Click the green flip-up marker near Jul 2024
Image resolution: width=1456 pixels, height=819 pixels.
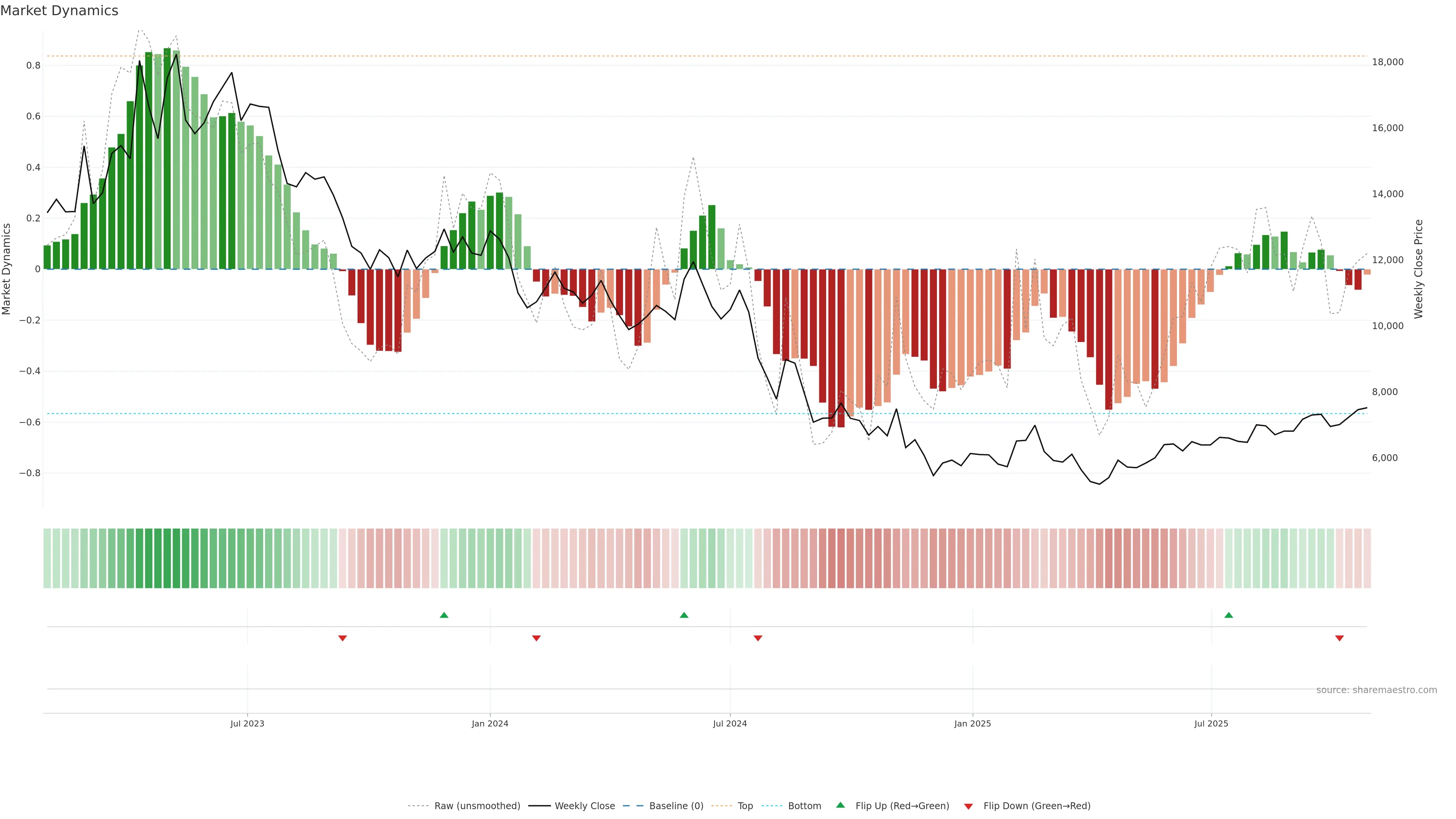tap(684, 615)
